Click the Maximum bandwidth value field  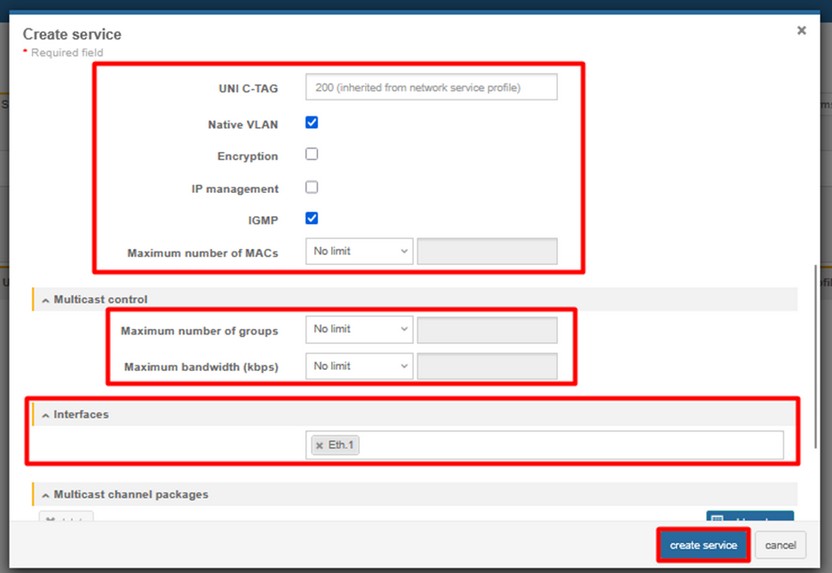coord(487,367)
